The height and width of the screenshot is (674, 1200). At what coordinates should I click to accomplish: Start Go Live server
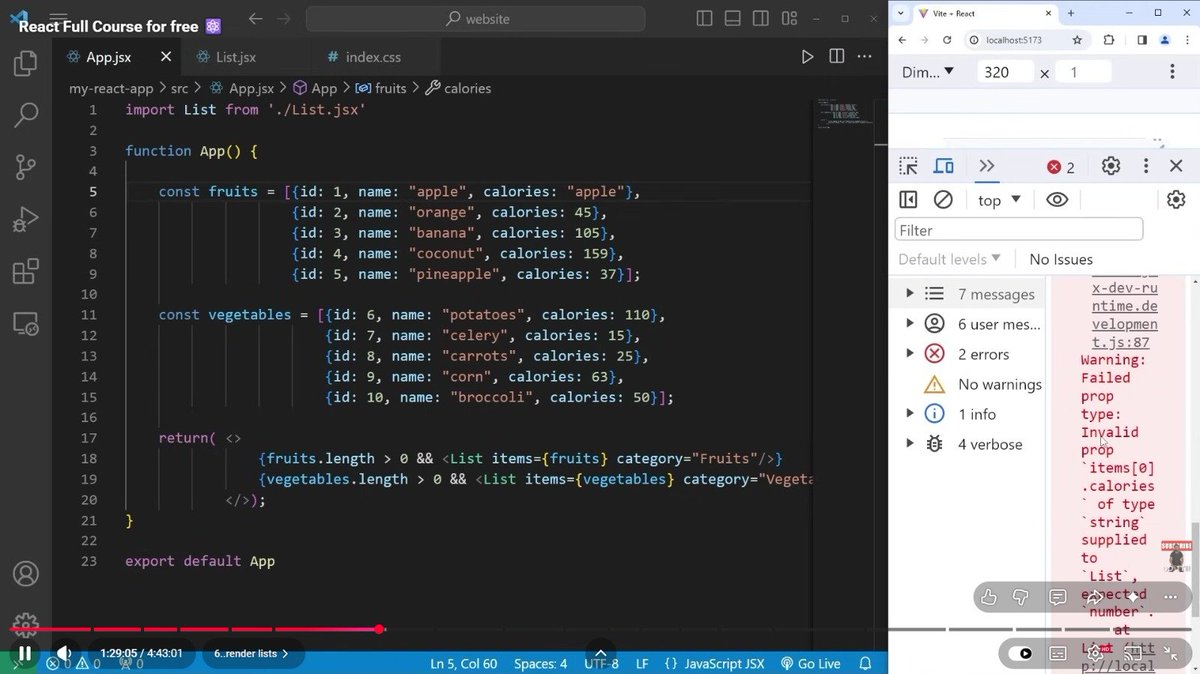pyautogui.click(x=811, y=664)
